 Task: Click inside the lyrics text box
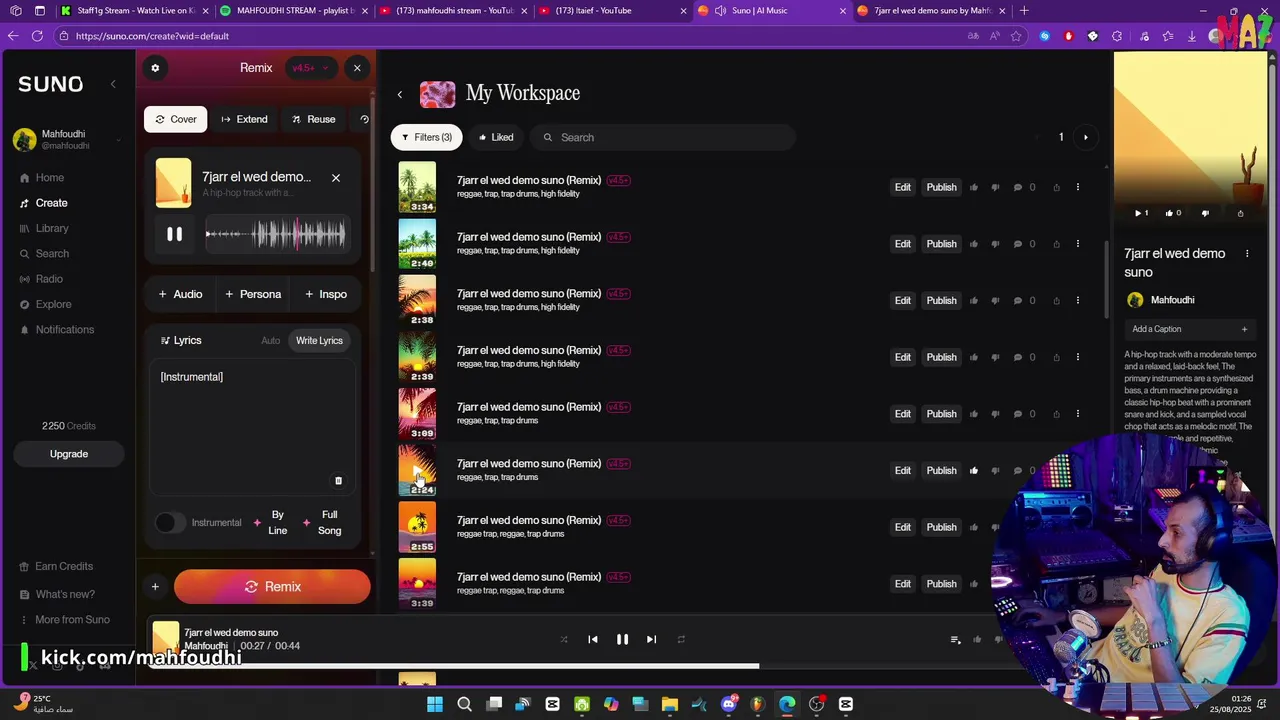[253, 425]
